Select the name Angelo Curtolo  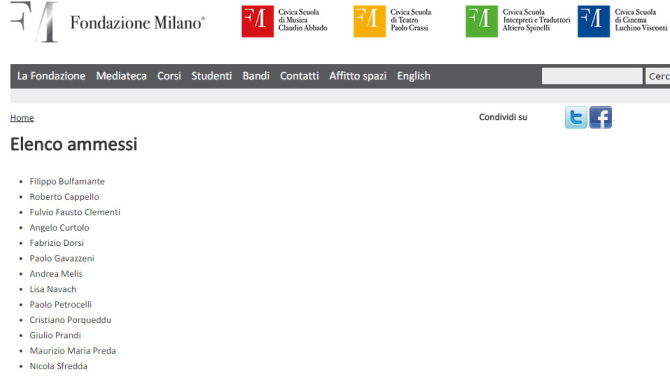59,227
